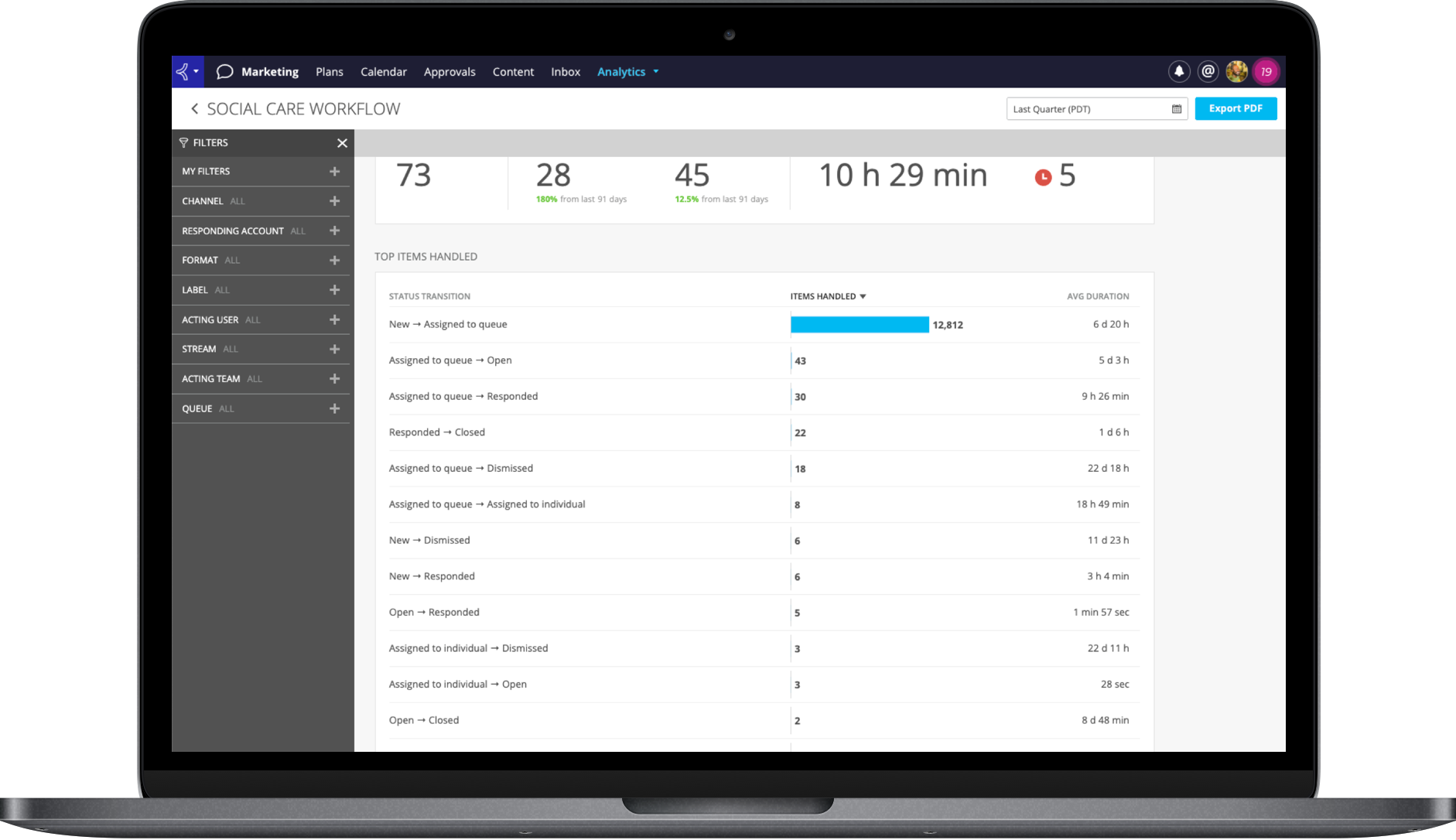Open the Calendar tab
Viewport: 1456px width, 840px height.
(x=383, y=72)
